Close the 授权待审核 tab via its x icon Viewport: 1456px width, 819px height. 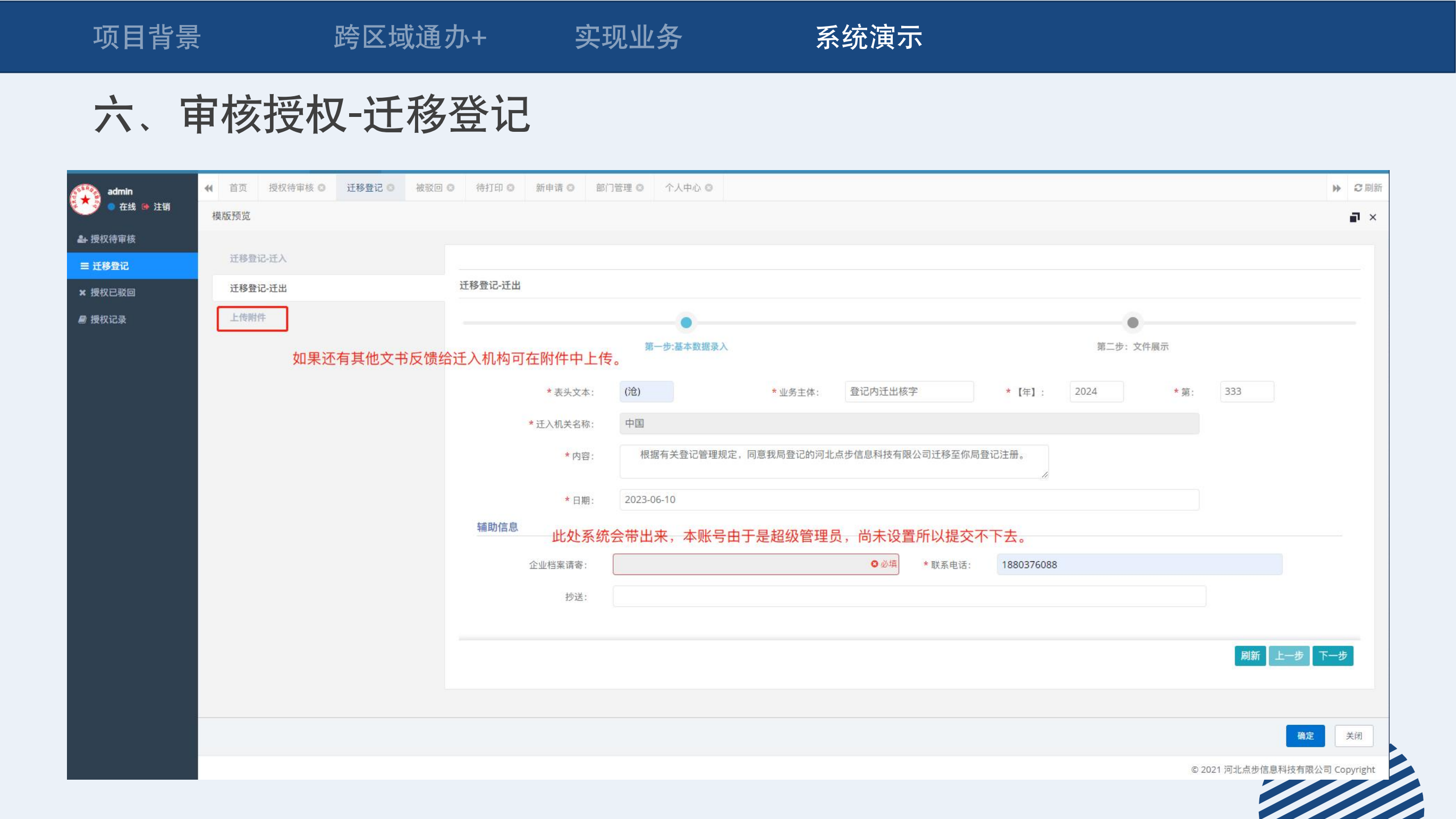pos(321,188)
